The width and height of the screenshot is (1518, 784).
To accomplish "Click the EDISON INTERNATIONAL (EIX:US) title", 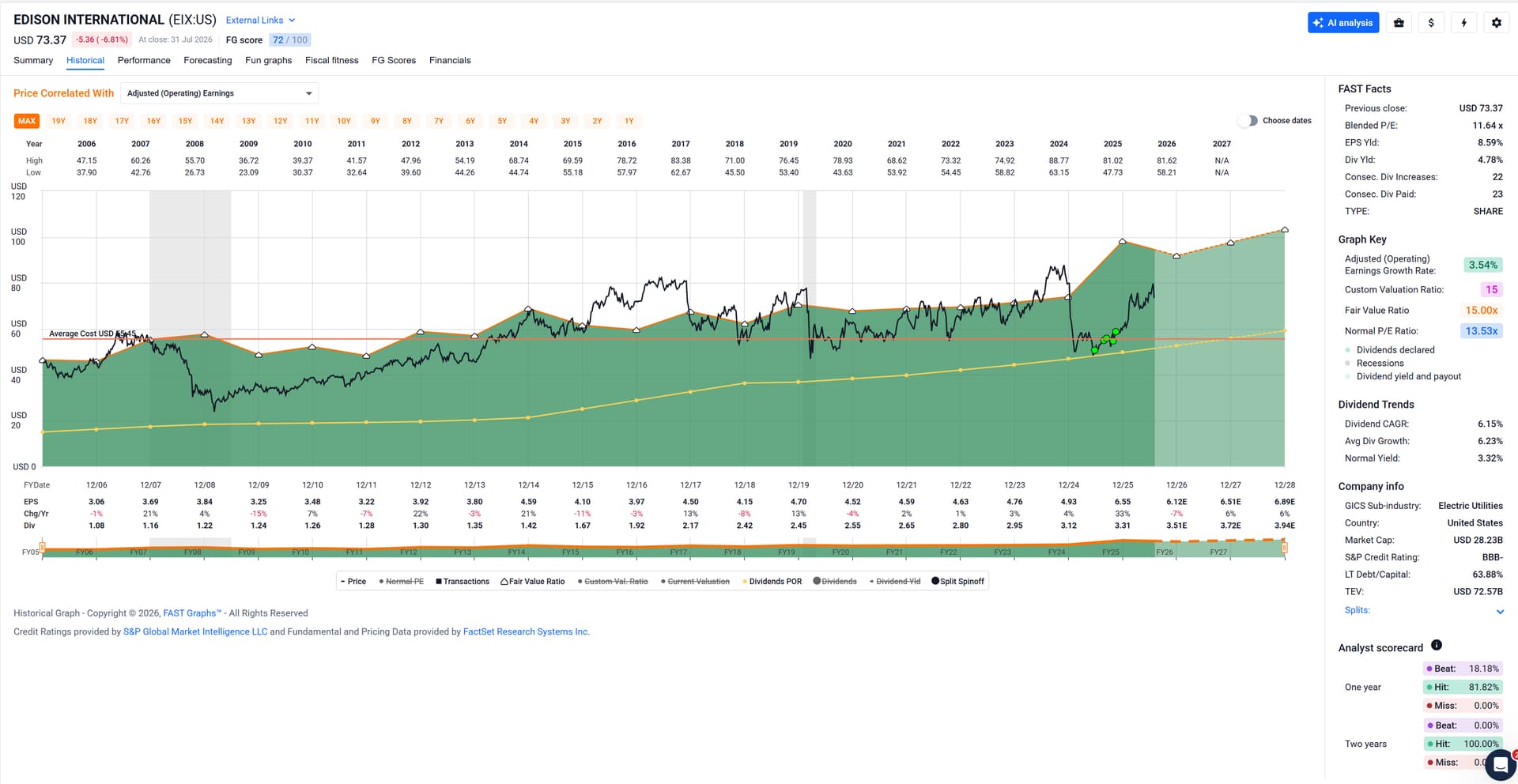I will point(115,20).
